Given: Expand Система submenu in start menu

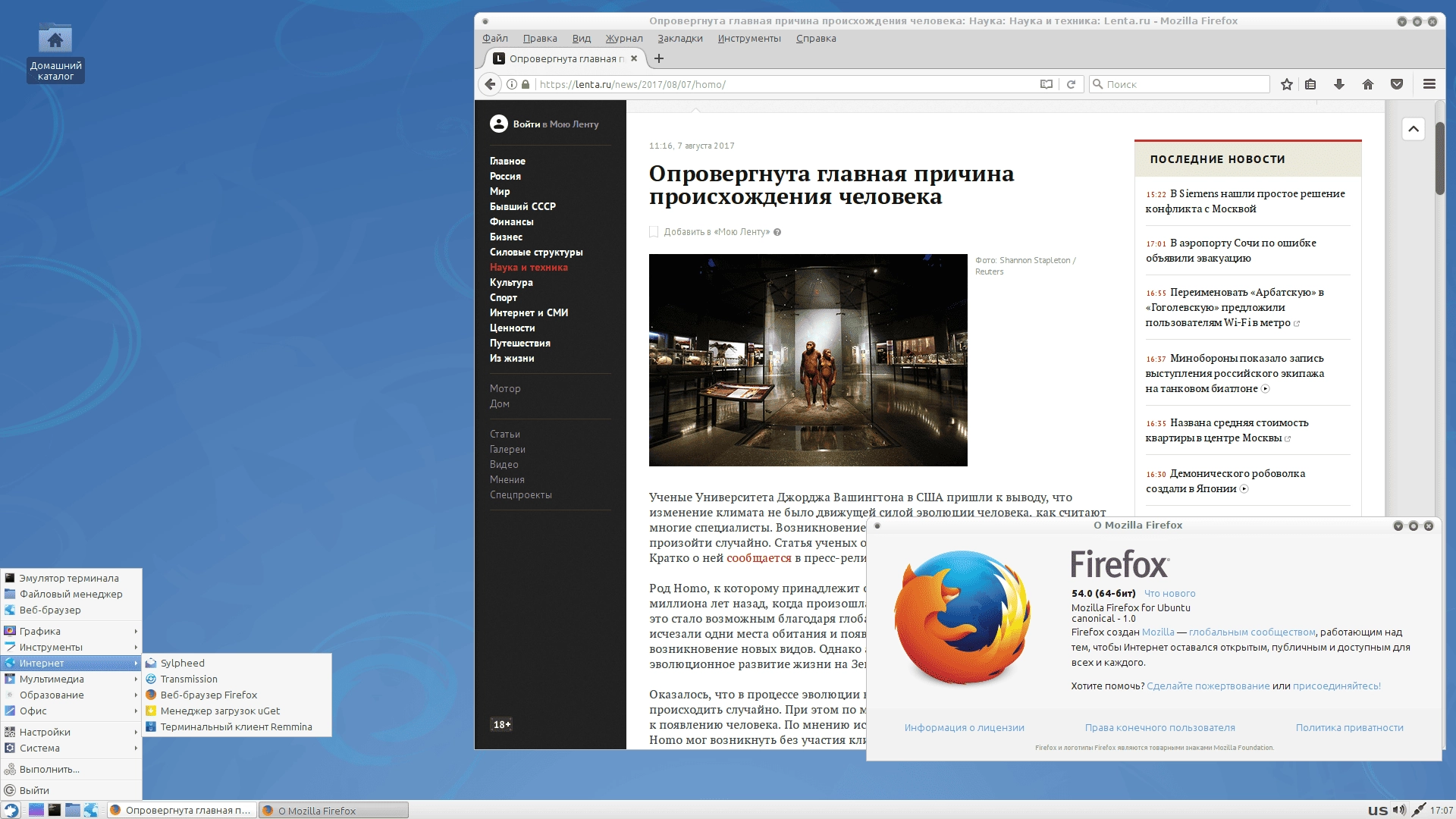Looking at the screenshot, I should [71, 748].
